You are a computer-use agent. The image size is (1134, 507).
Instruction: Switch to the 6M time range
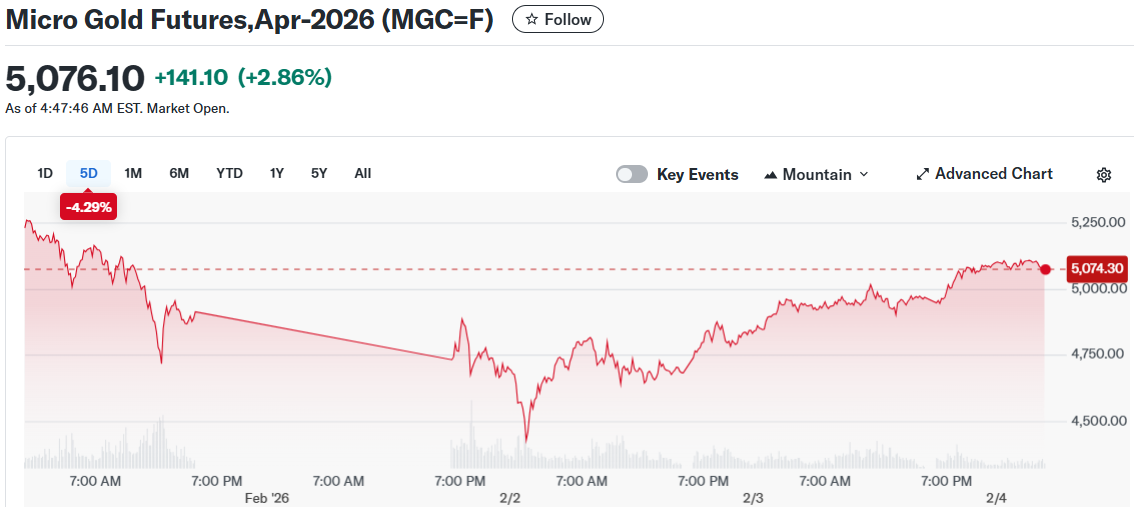coord(179,173)
